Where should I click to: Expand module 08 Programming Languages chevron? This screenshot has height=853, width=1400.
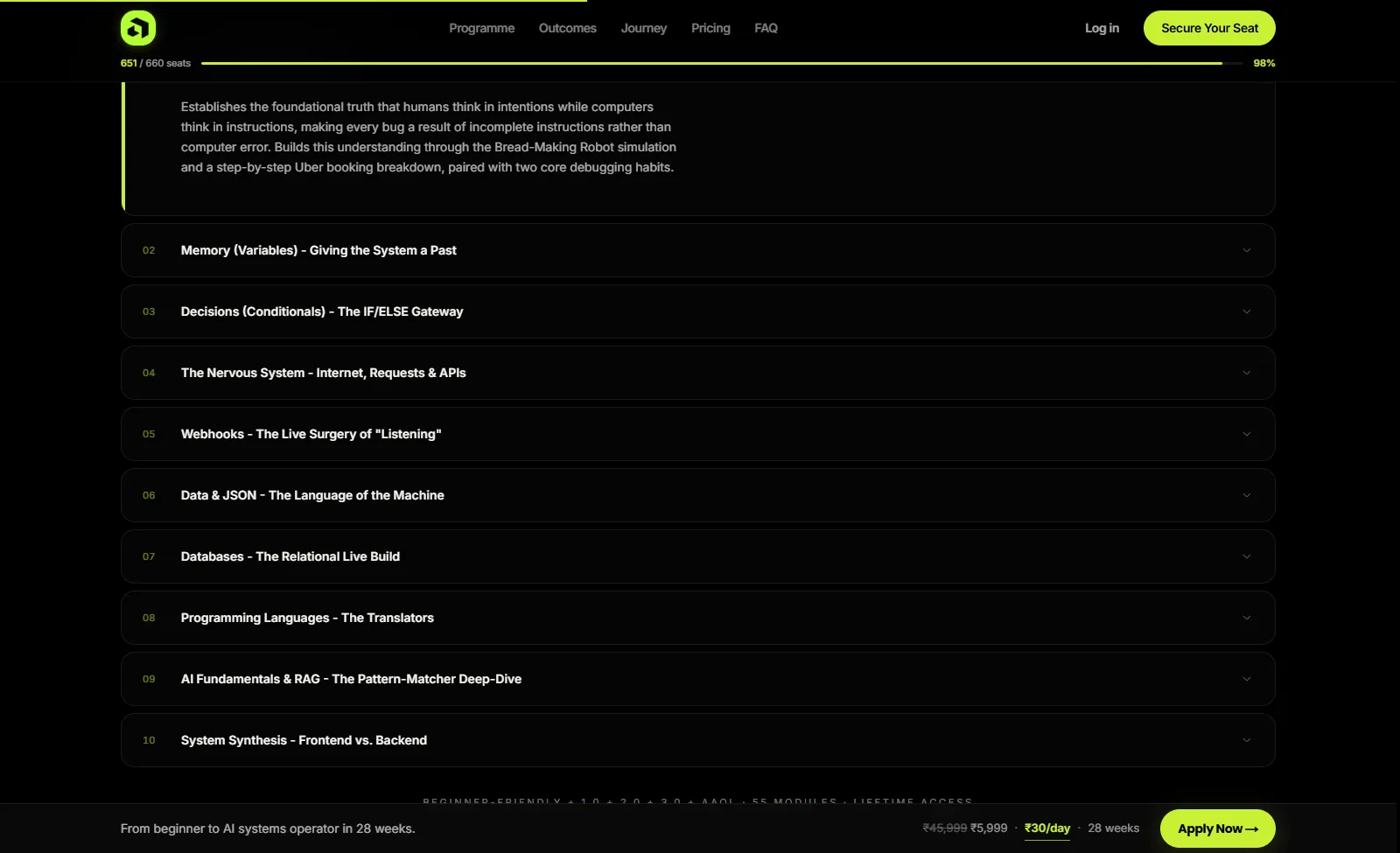[1247, 618]
